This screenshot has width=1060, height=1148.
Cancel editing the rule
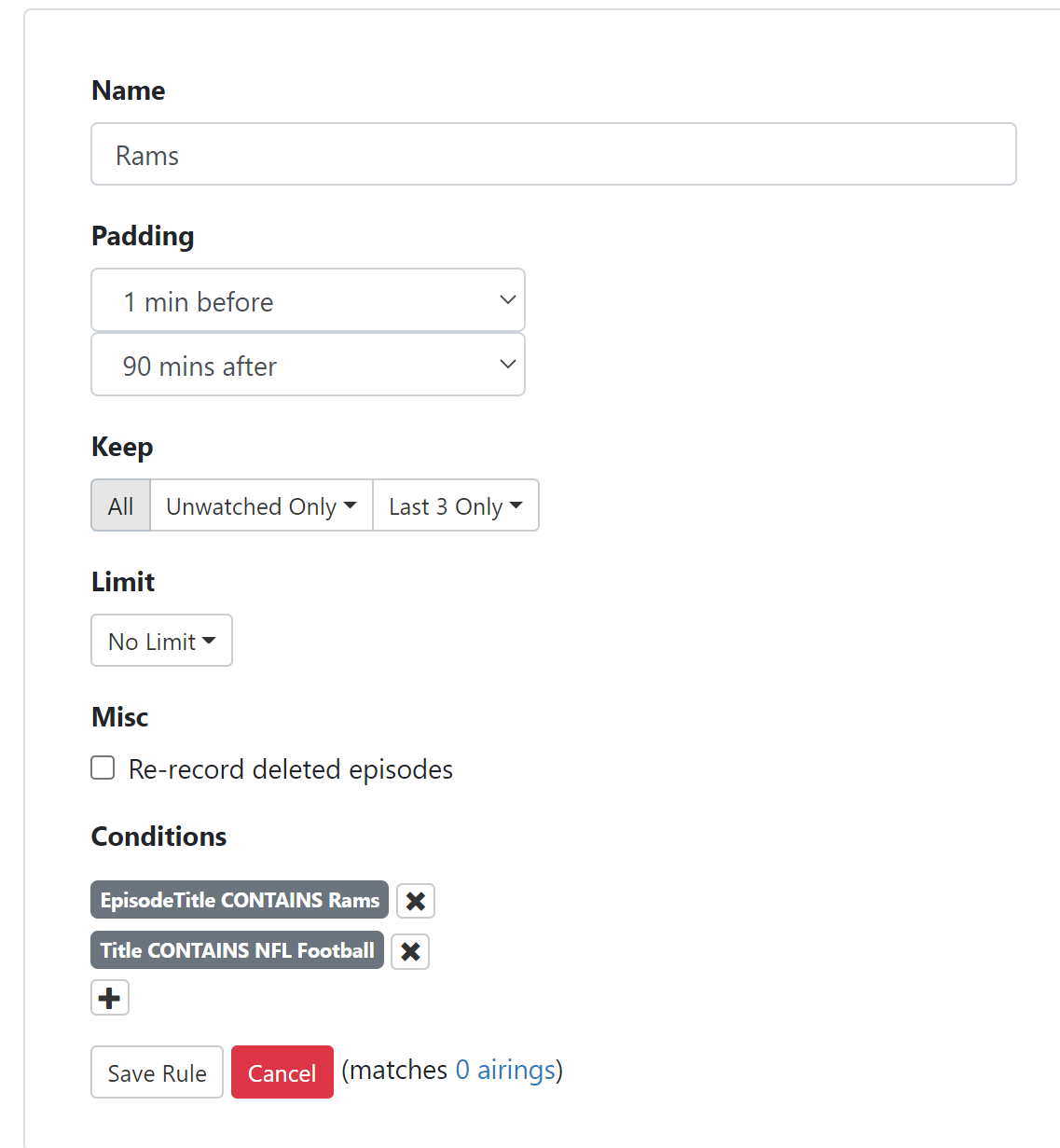click(x=282, y=1072)
